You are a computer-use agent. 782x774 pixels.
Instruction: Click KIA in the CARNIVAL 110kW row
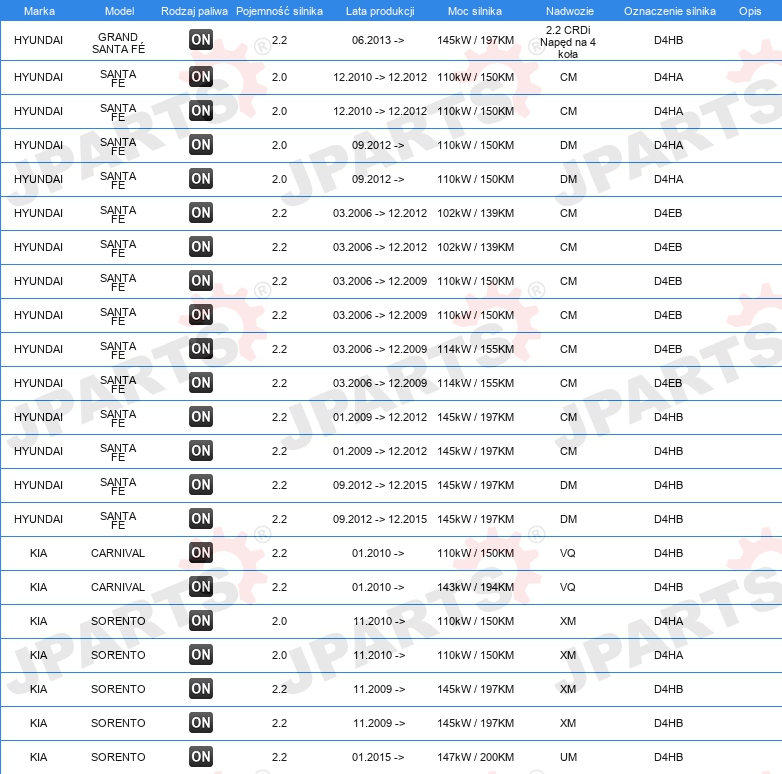point(38,553)
